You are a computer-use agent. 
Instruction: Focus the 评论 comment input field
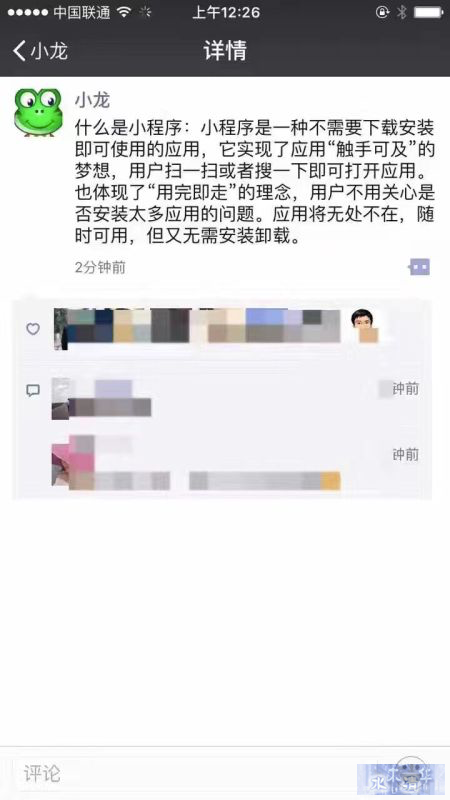pos(184,773)
